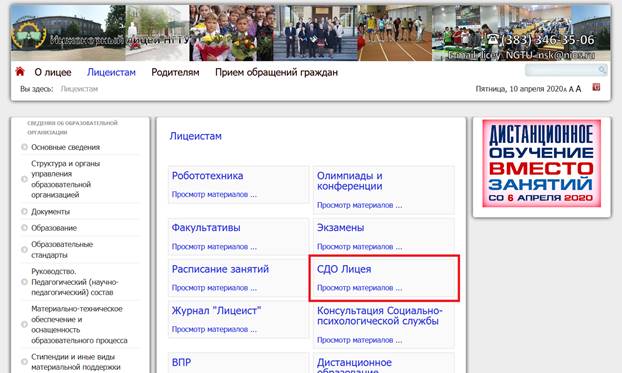Open the 'Экзамены' section
Image resolution: width=622 pixels, height=373 pixels.
click(x=340, y=228)
